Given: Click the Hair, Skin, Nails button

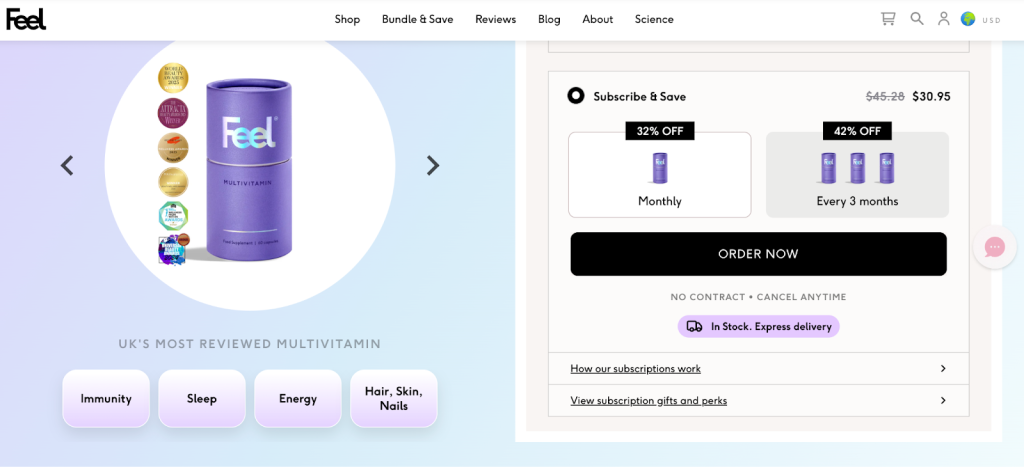Looking at the screenshot, I should 394,398.
